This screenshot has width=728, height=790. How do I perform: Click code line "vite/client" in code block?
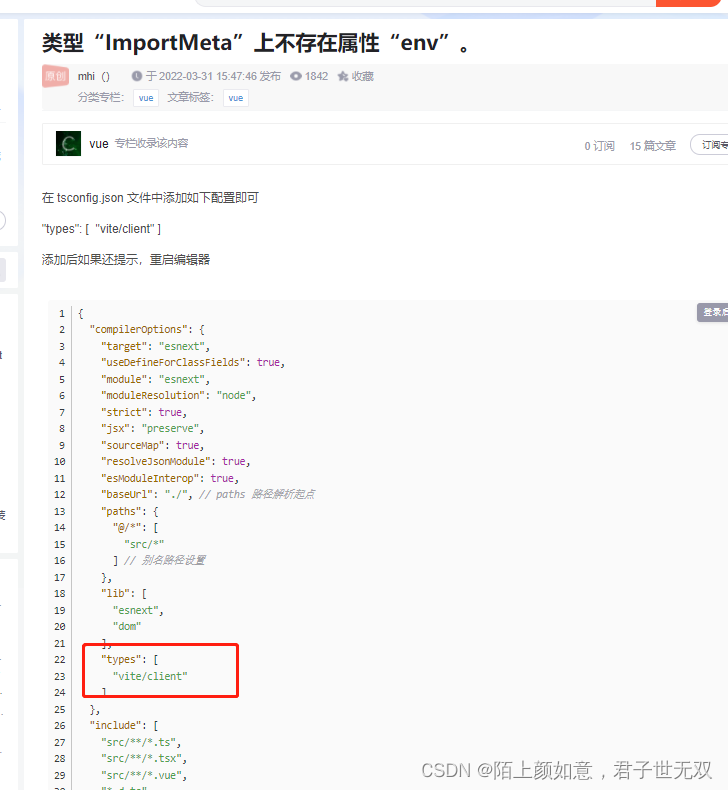[x=150, y=676]
